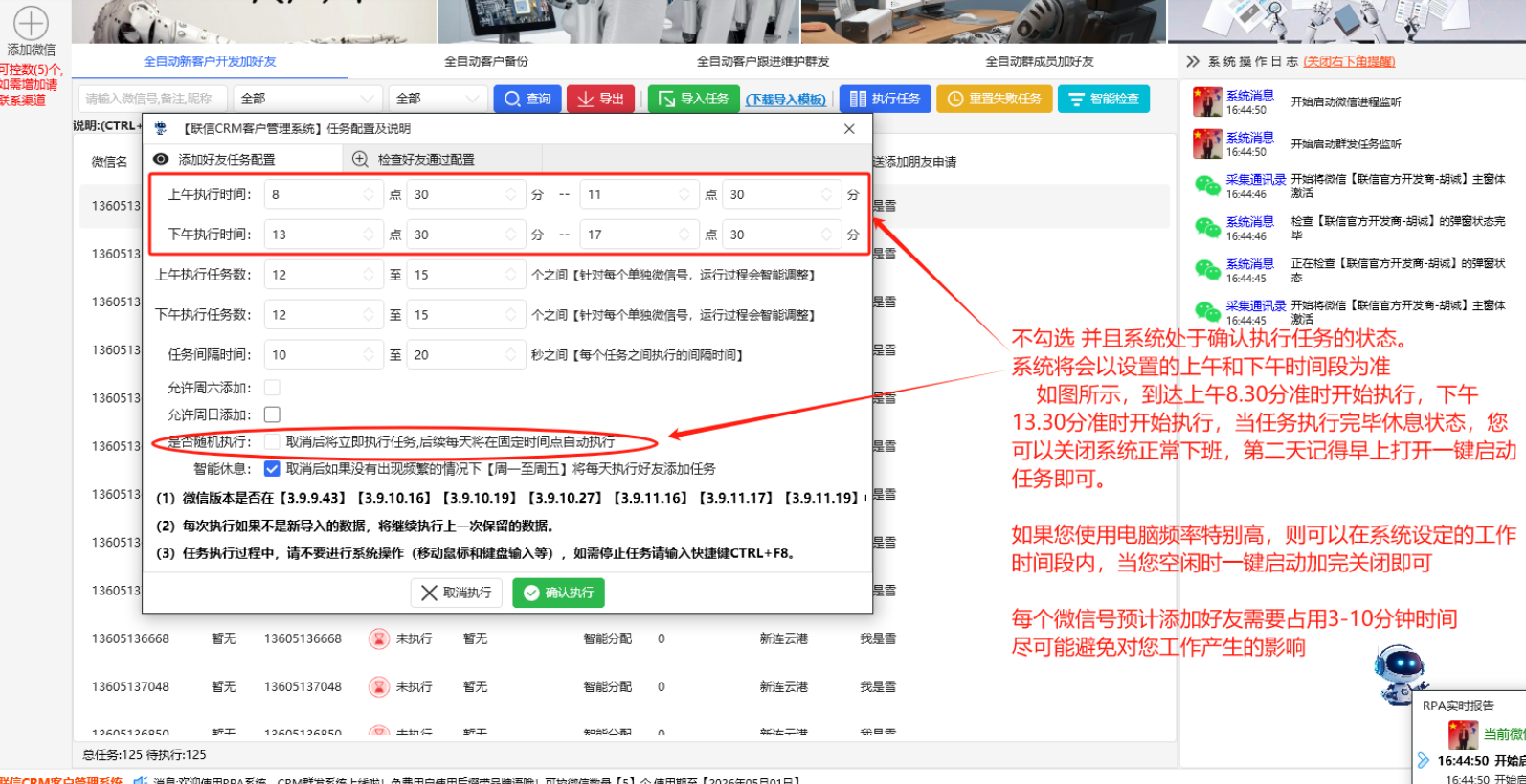Click 上午执行任务数 maximum field showing 15
This screenshot has width=1526, height=784.
466,275
